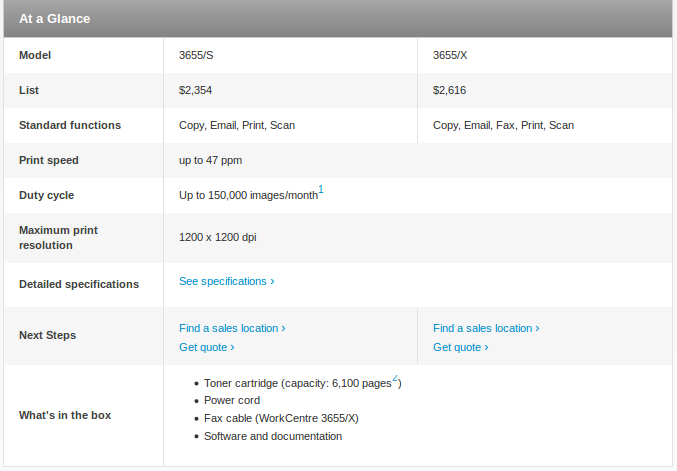Click the Standard functions label
Screen dimensions: 677x471
(x=70, y=125)
